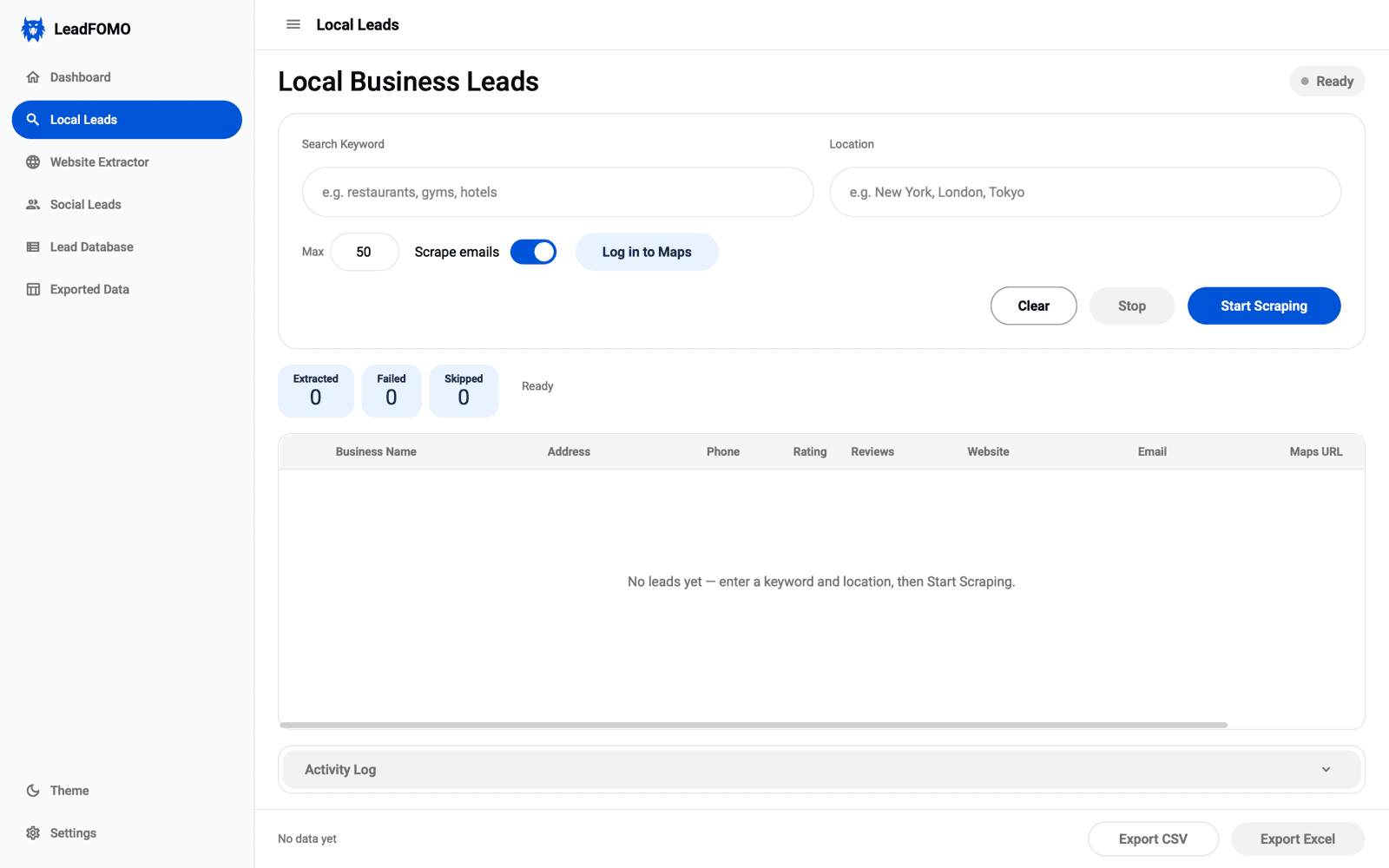Click Log in to Maps button
1389x868 pixels.
647,252
